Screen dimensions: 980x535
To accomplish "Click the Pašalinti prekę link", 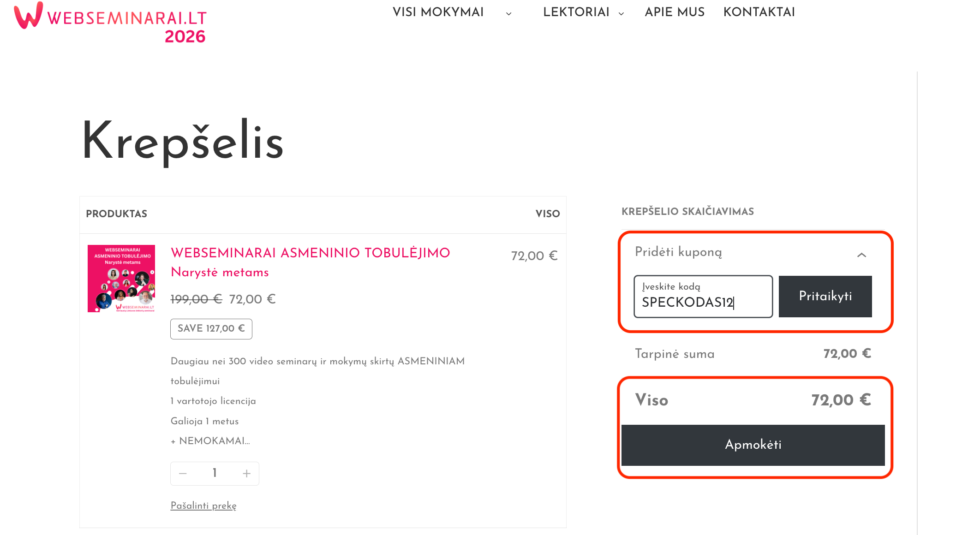I will [x=203, y=506].
